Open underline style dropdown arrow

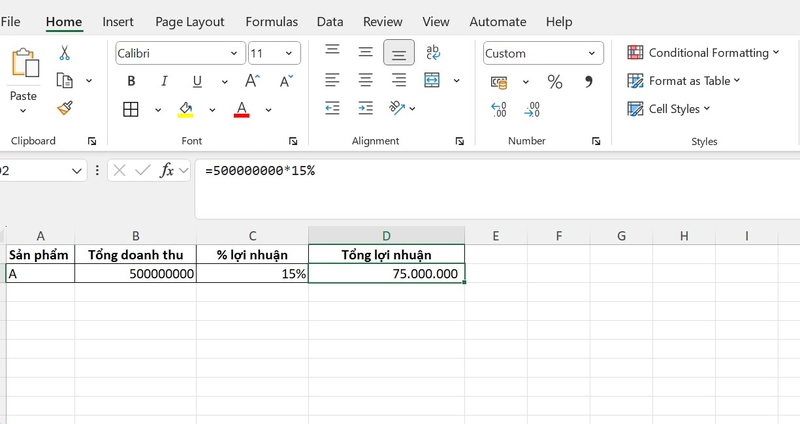pos(224,82)
